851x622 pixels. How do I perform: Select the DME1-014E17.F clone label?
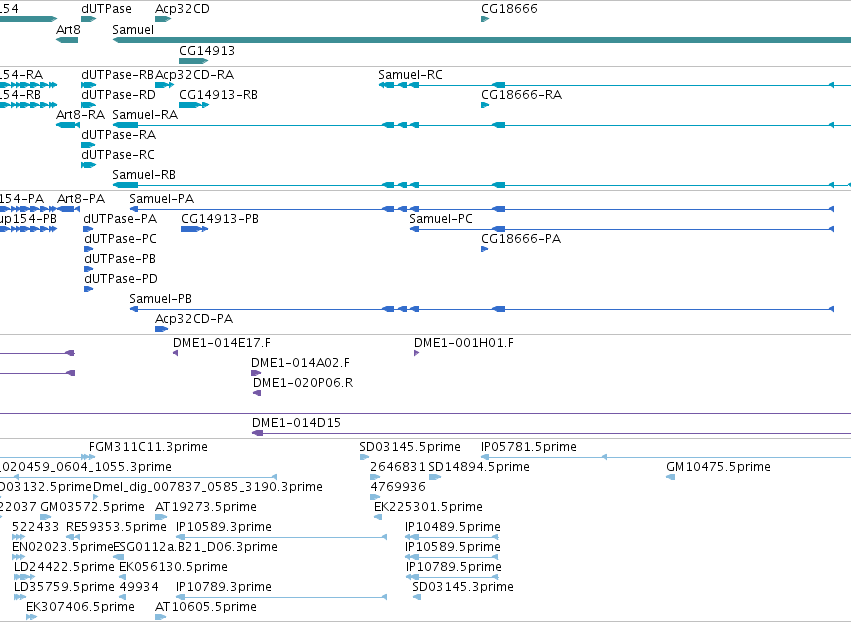click(221, 343)
